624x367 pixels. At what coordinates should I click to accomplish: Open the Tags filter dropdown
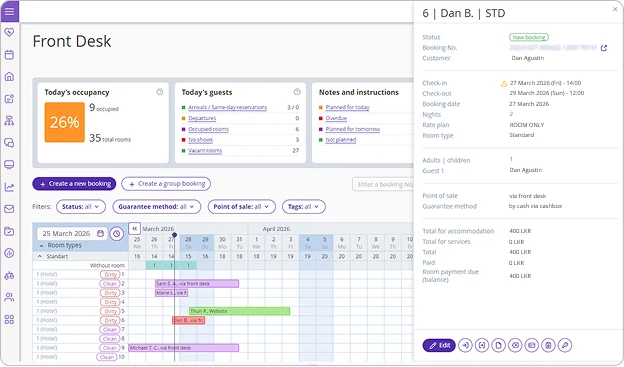click(304, 207)
